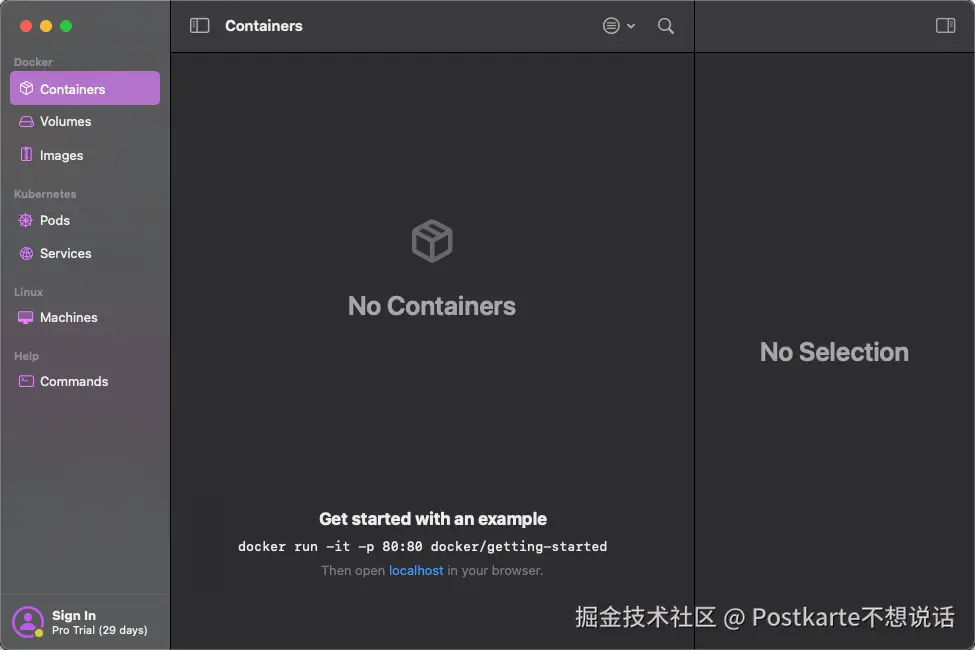Click the Docker section header
Image resolution: width=975 pixels, height=650 pixels.
33,62
